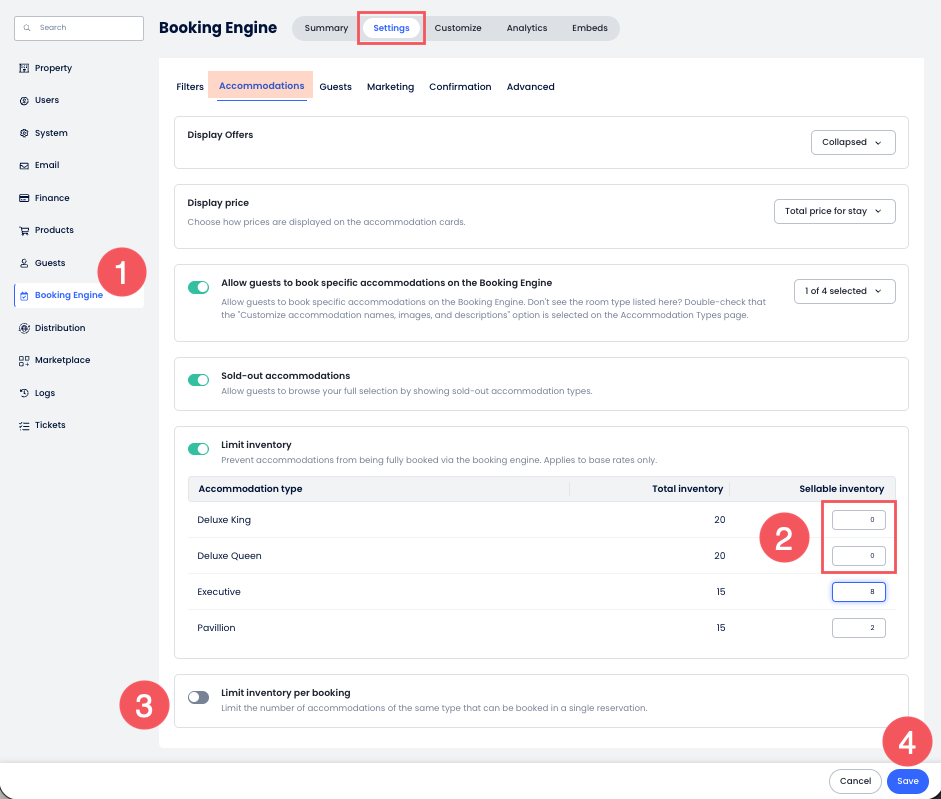Edit Deluxe King sellable inventory field

tap(858, 520)
